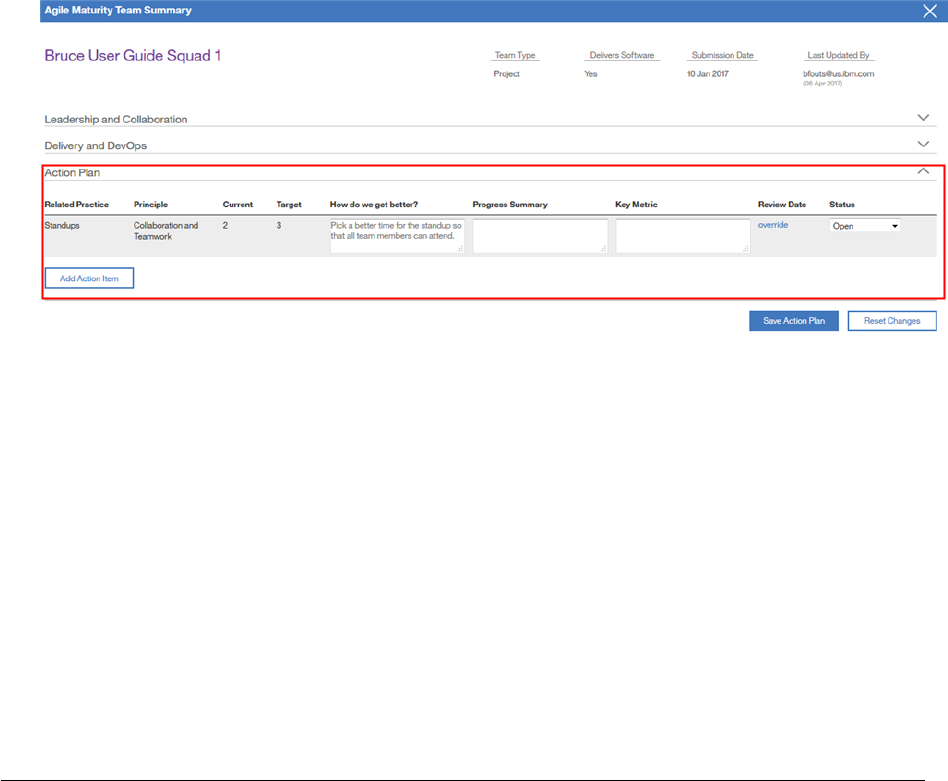
Task: Click the target value 3 in Standups row
Action: [279, 225]
